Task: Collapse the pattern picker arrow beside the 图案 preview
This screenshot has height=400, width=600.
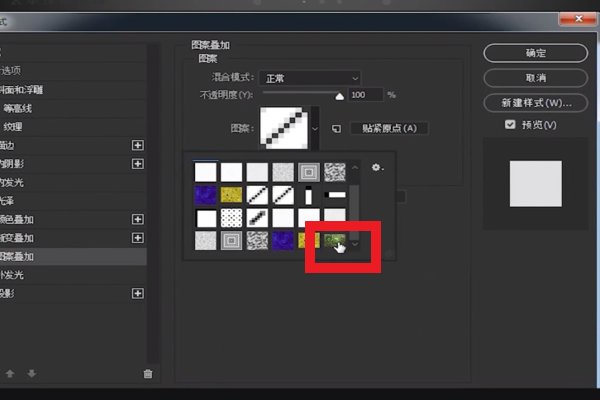Action: 315,129
